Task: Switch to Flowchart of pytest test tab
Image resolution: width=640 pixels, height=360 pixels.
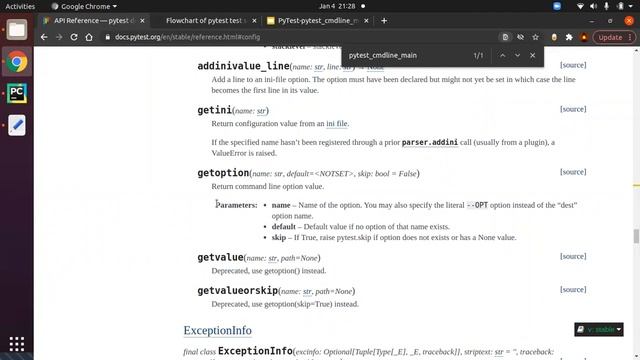Action: pyautogui.click(x=206, y=21)
